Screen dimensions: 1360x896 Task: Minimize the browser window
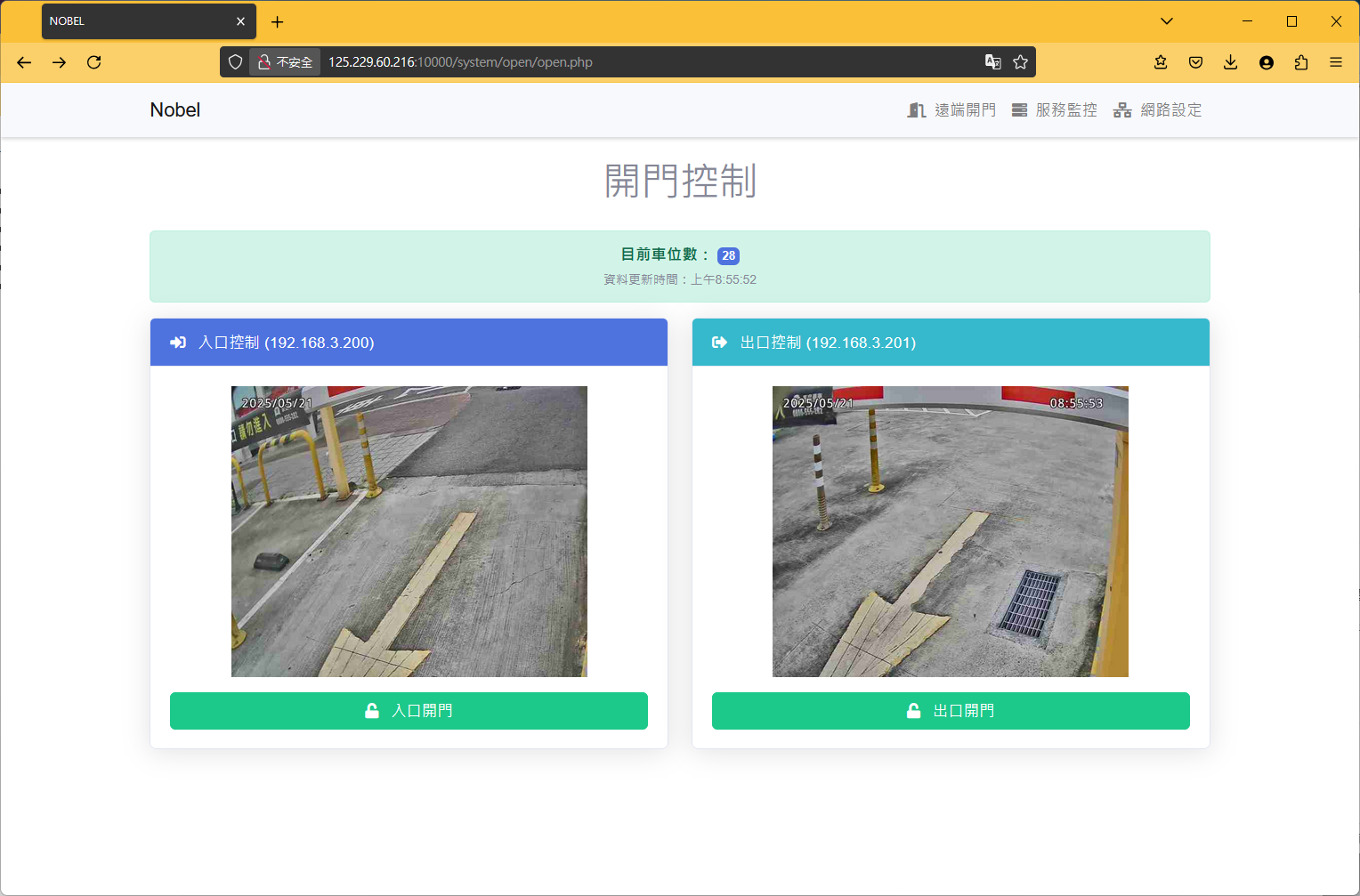[1247, 21]
